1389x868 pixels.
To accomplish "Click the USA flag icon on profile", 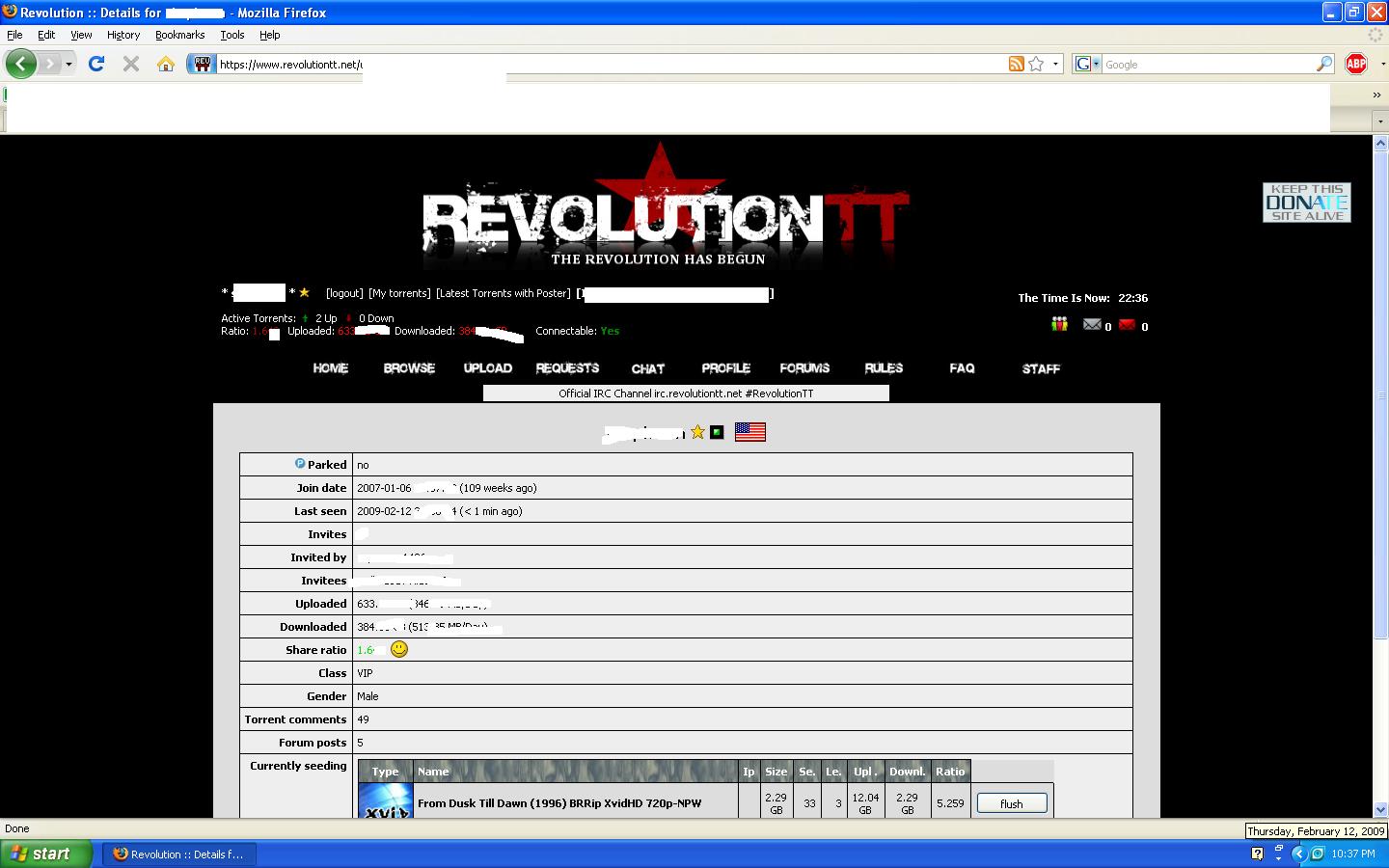I will pos(749,432).
